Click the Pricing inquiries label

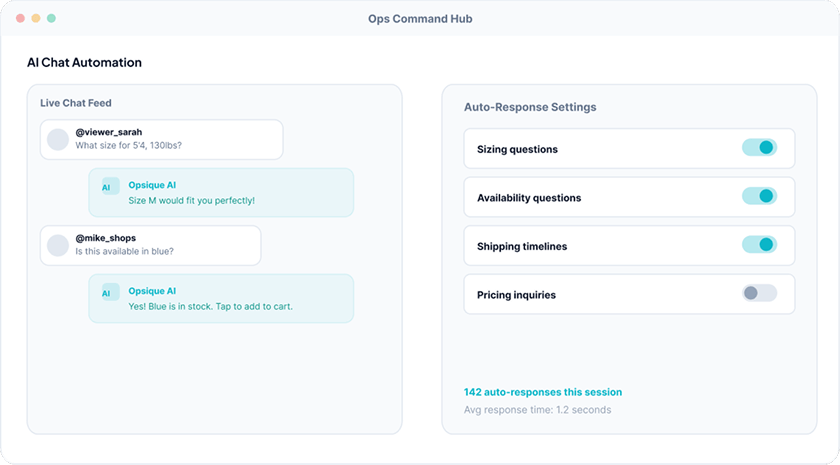(516, 295)
